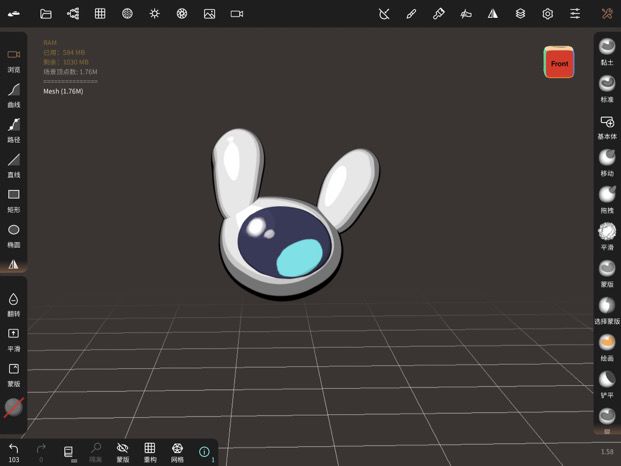Toggle symmetry icon in left toolbar
Image resolution: width=621 pixels, height=466 pixels.
13,264
